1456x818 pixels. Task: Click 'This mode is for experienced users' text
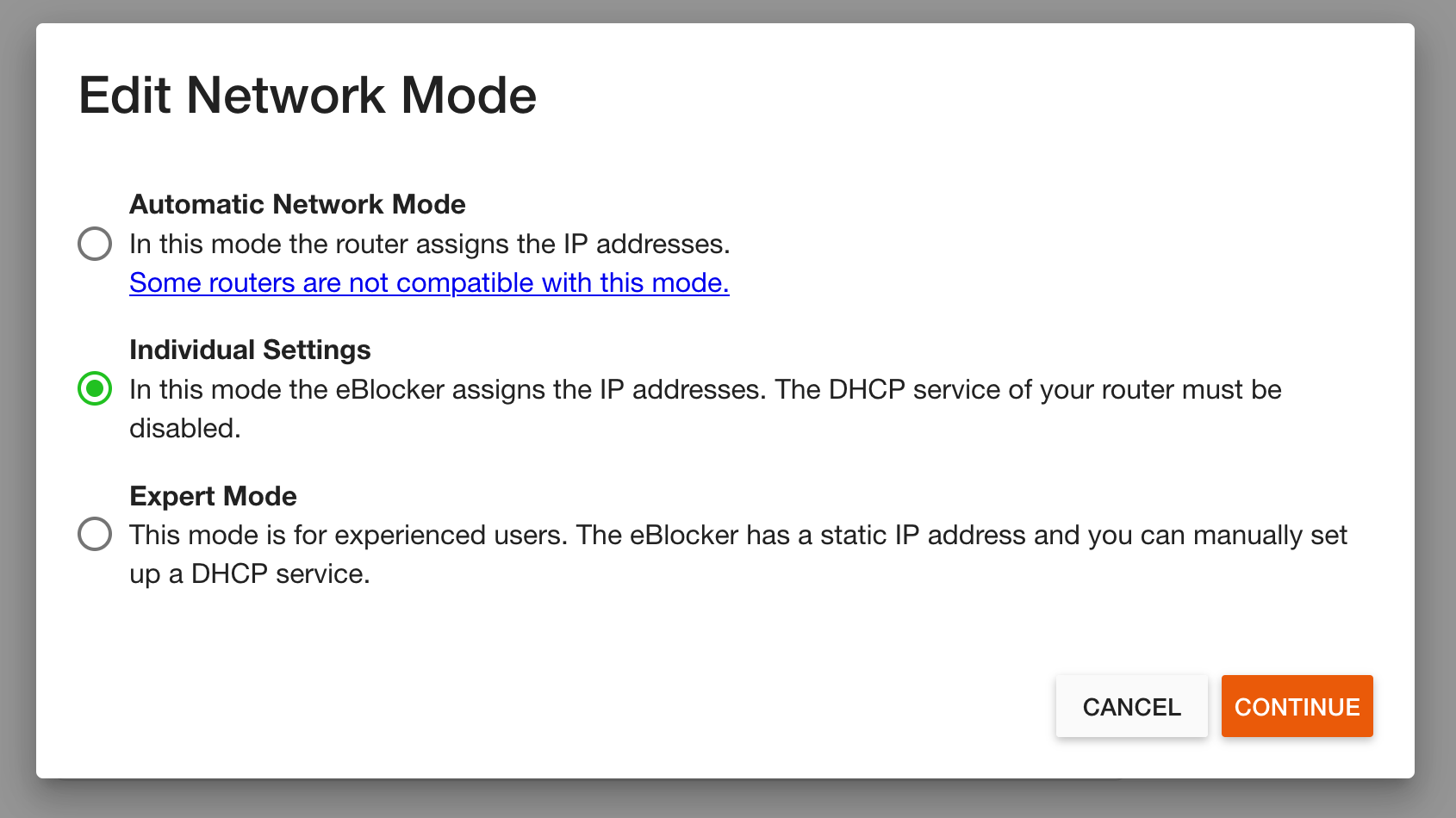[348, 536]
